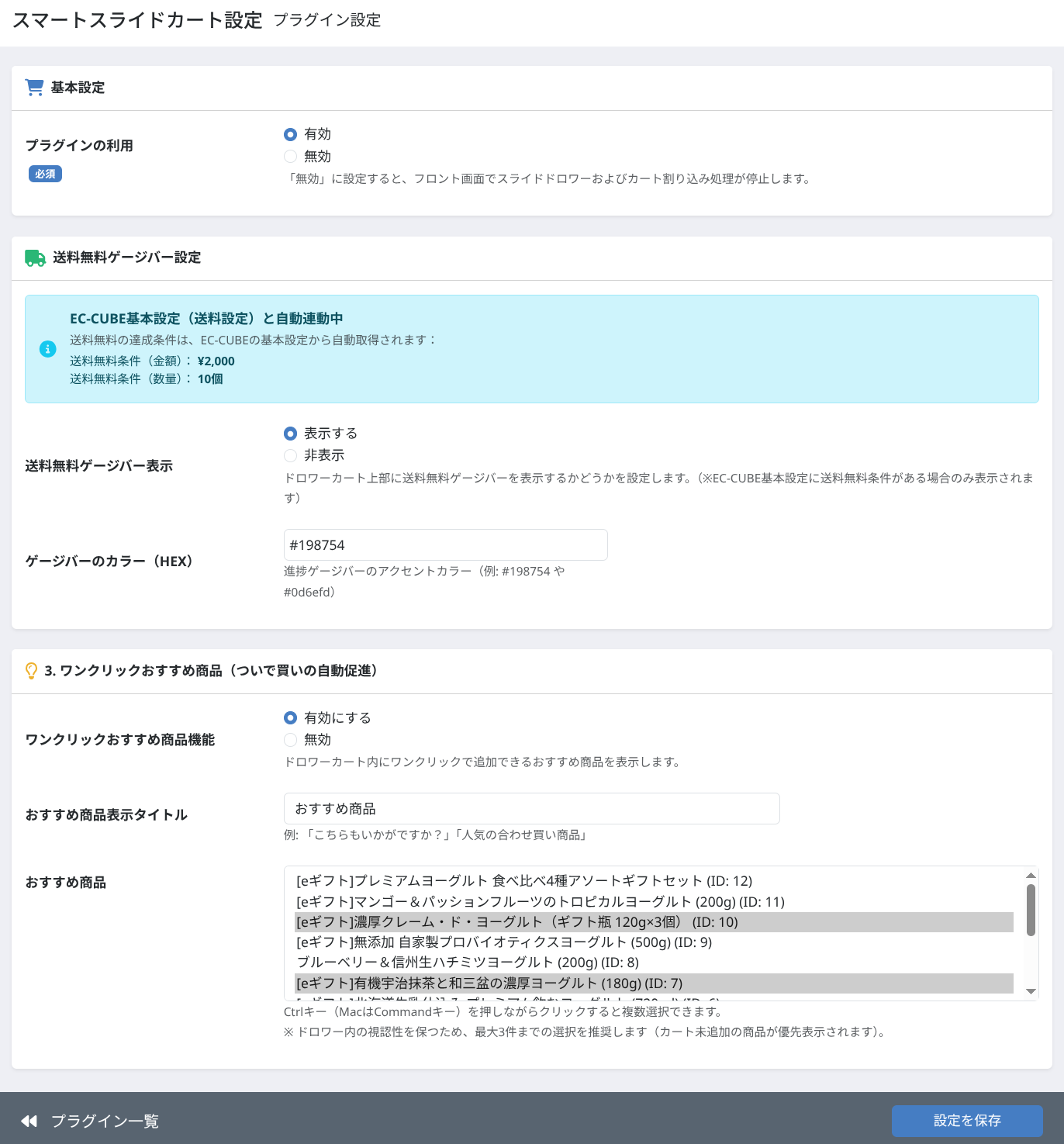
Task: Click the プラグイン設定 subtitle text
Action: pyautogui.click(x=327, y=20)
